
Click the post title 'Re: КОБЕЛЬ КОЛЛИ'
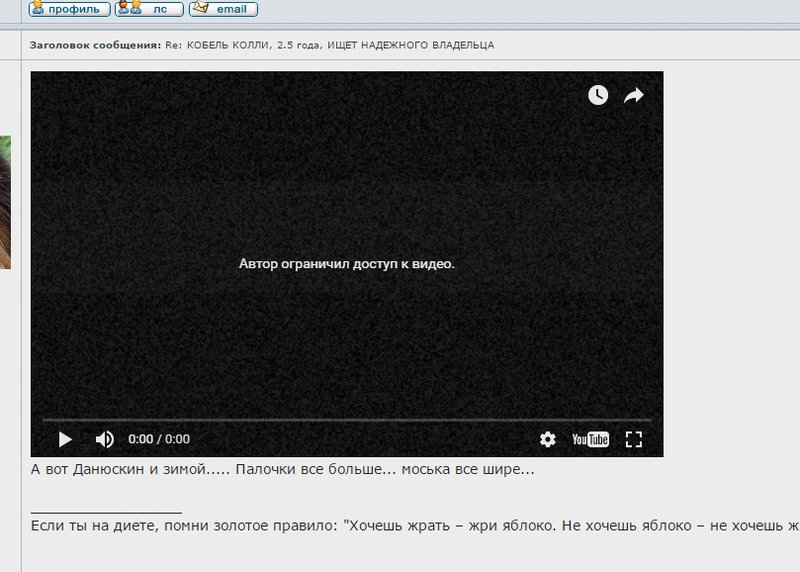(x=330, y=45)
